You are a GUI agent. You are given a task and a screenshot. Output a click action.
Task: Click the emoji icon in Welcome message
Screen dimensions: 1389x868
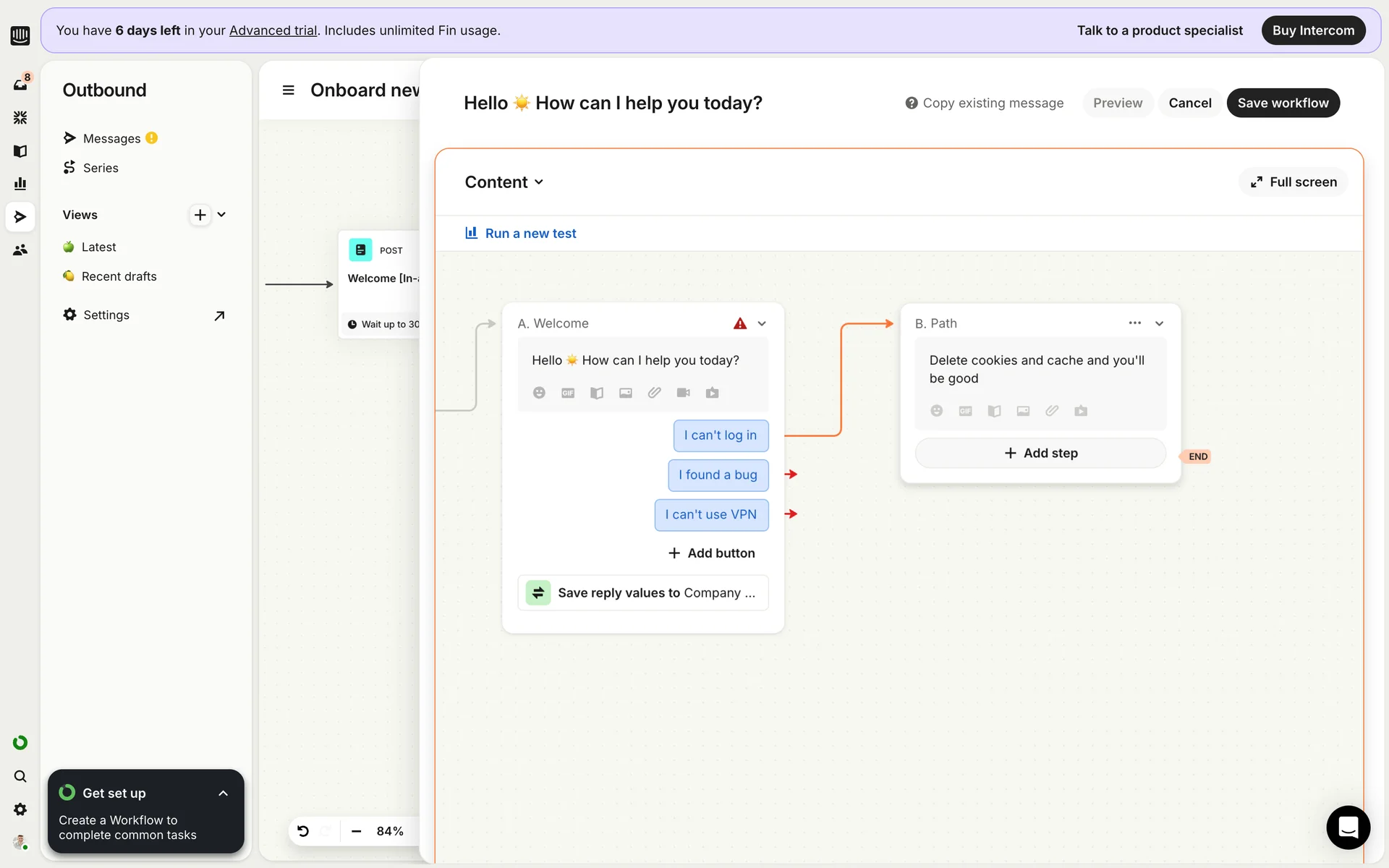point(539,393)
